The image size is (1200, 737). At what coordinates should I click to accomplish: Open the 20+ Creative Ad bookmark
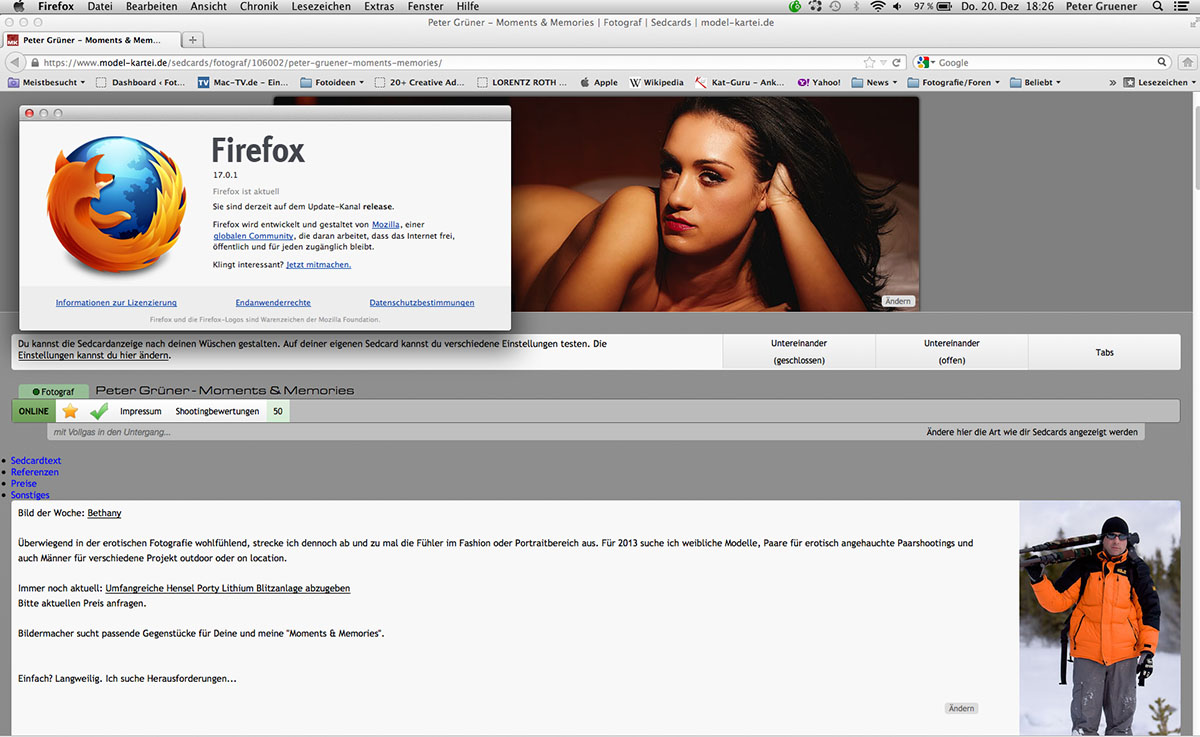(x=420, y=82)
